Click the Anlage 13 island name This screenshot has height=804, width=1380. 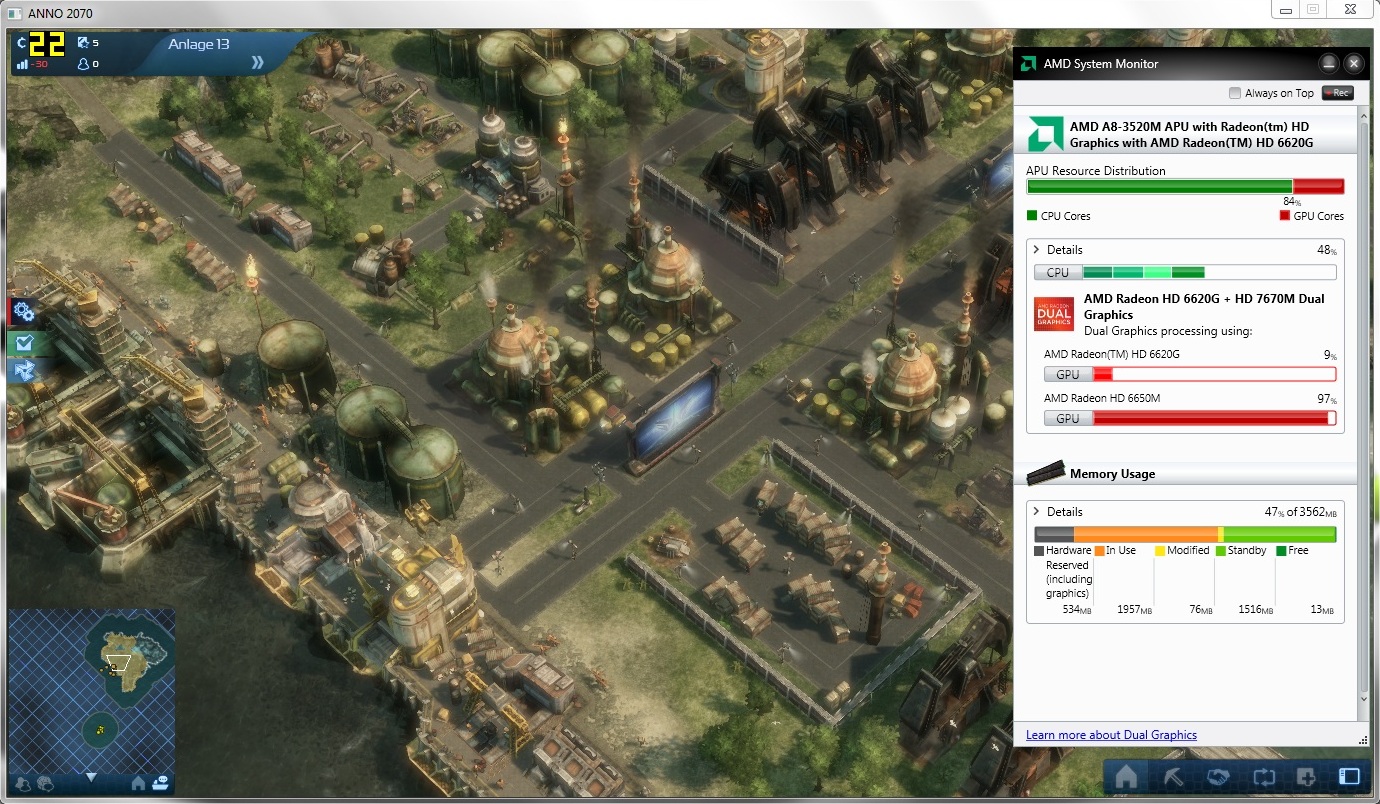tap(200, 44)
